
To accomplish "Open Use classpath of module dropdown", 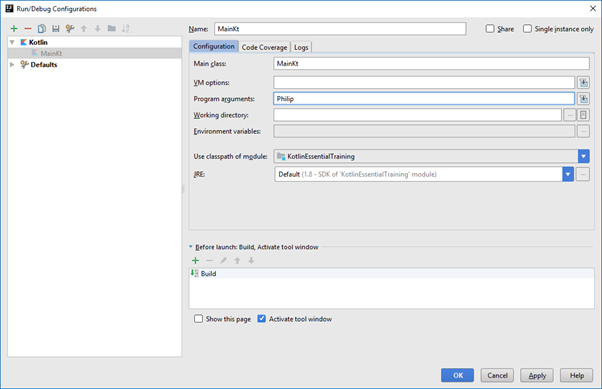I will 584,156.
